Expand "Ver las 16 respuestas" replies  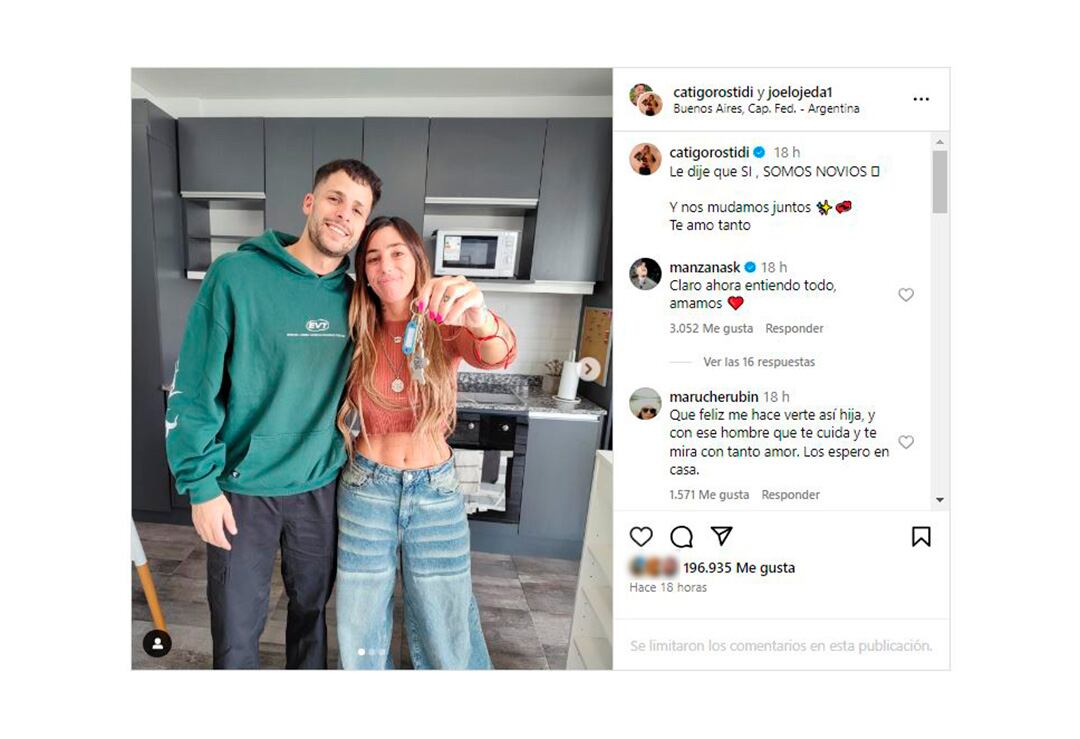click(x=758, y=362)
